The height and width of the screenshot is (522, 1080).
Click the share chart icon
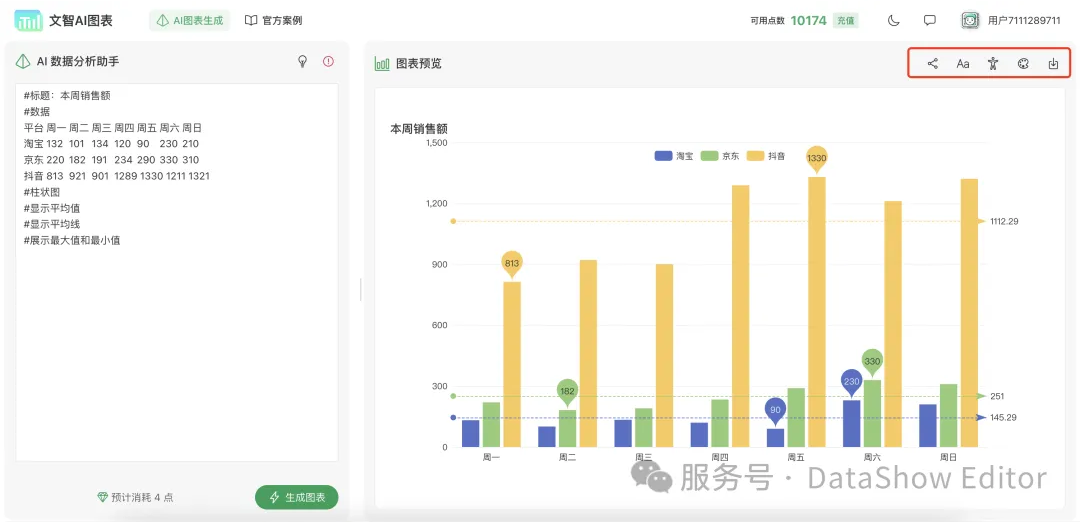point(933,64)
